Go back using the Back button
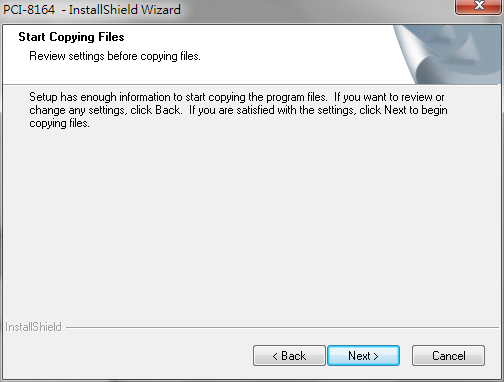The image size is (504, 382). click(289, 356)
